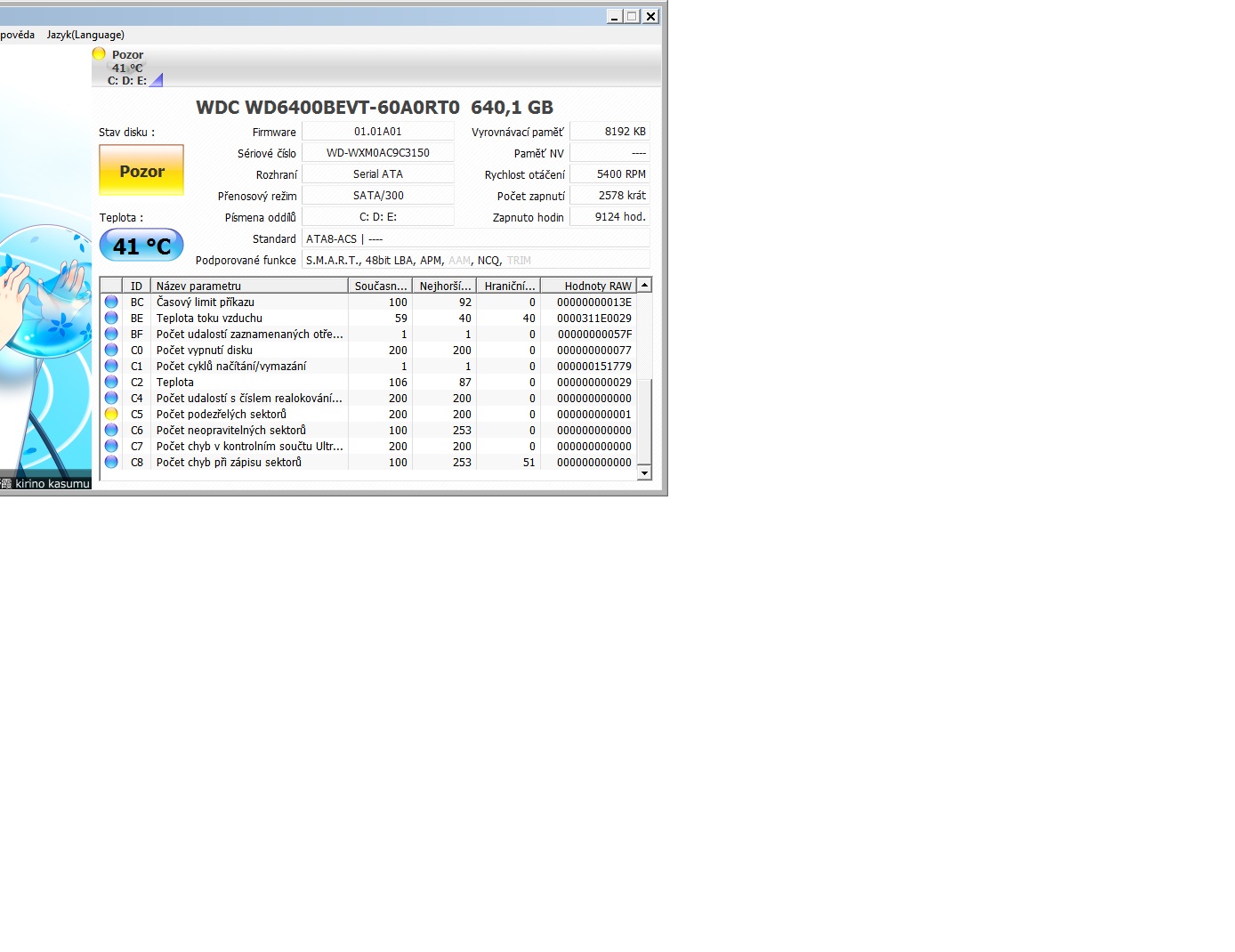The width and height of the screenshot is (1235, 952).
Task: Click the blue status icon for Teplota row C2
Action: pyautogui.click(x=111, y=382)
